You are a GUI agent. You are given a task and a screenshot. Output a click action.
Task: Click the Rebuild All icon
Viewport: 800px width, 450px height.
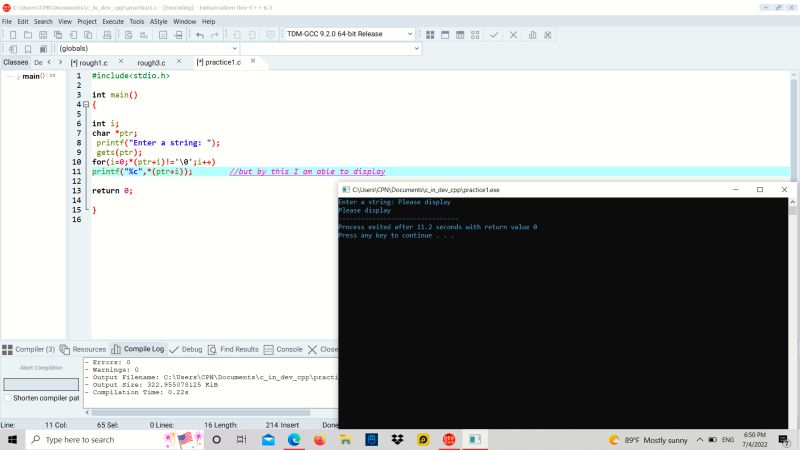[x=475, y=35]
